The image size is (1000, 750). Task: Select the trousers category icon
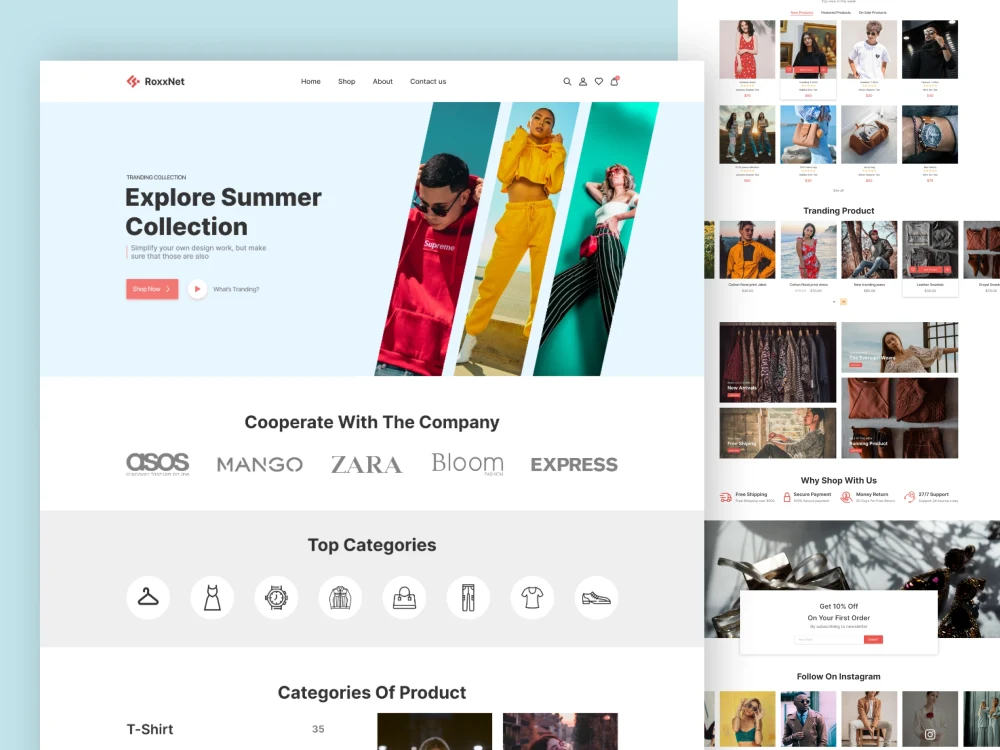468,598
